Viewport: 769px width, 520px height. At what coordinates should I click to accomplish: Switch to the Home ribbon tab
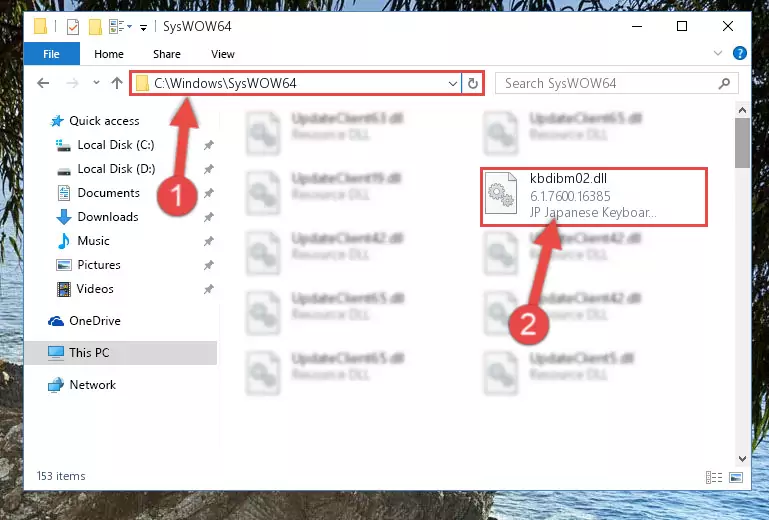pos(109,54)
